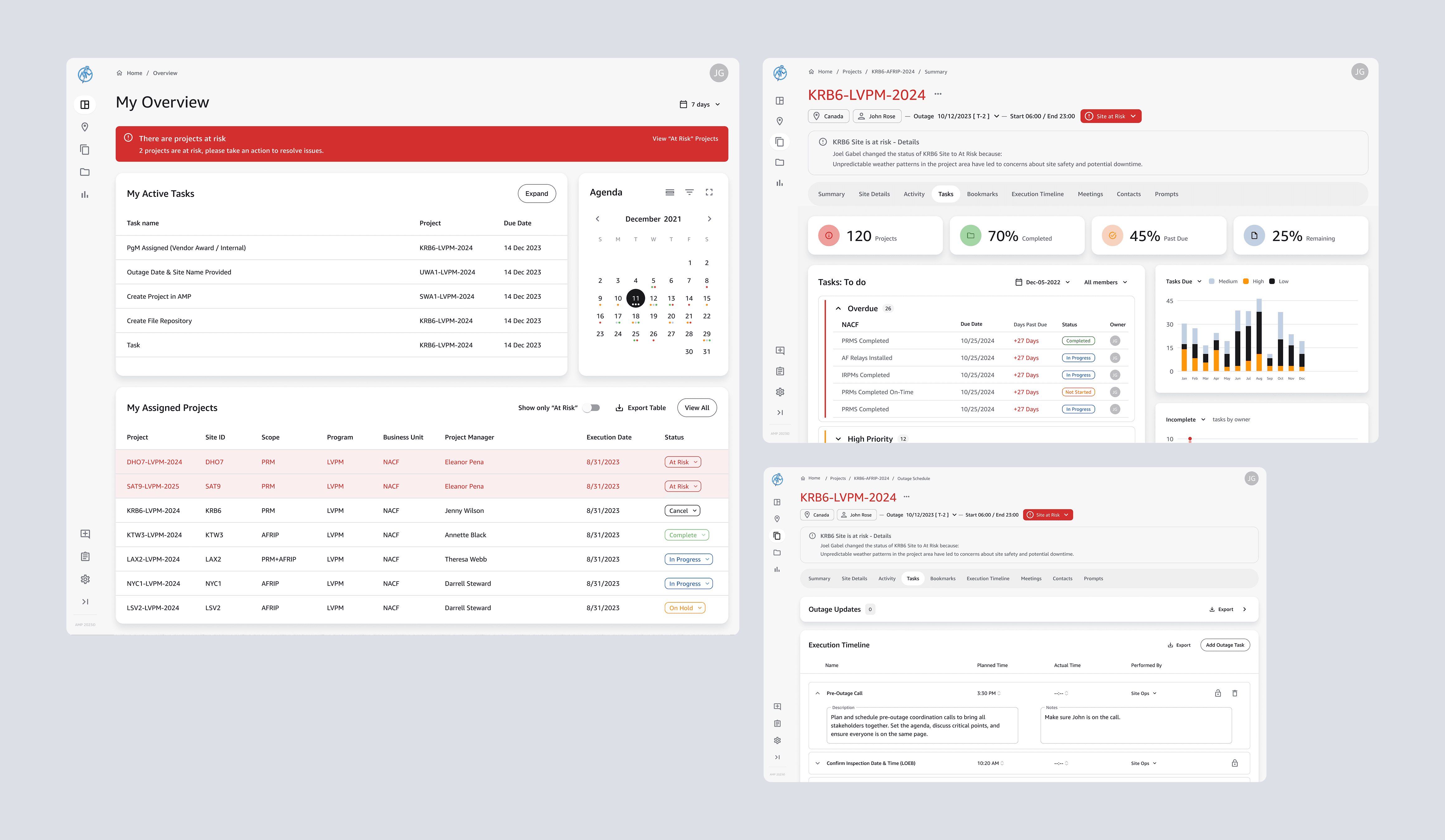Click View "At Risk" Projects link

click(x=685, y=139)
